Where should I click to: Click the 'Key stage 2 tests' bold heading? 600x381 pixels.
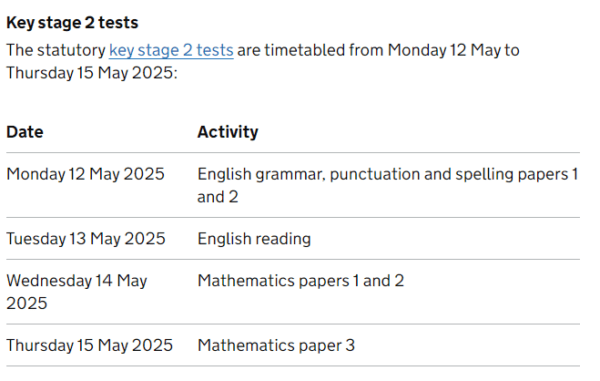point(72,23)
